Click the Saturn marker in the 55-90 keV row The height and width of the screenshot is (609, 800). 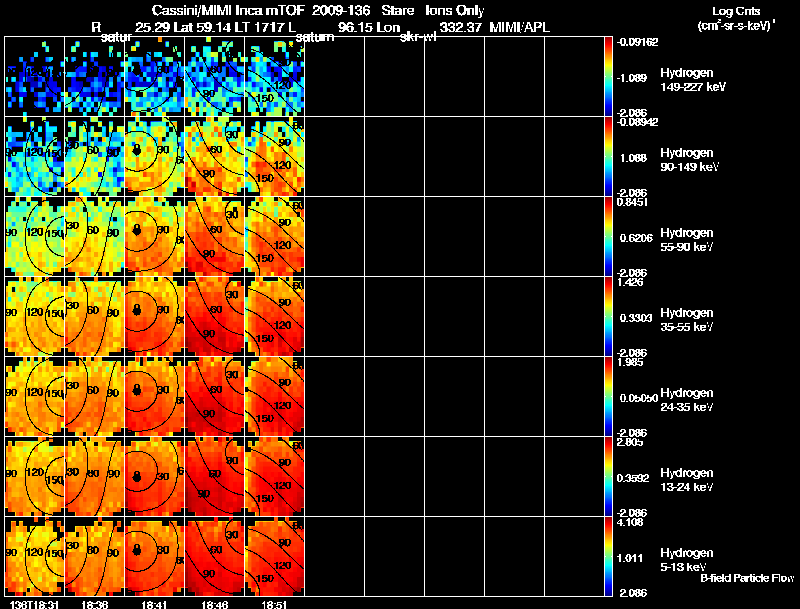click(137, 230)
